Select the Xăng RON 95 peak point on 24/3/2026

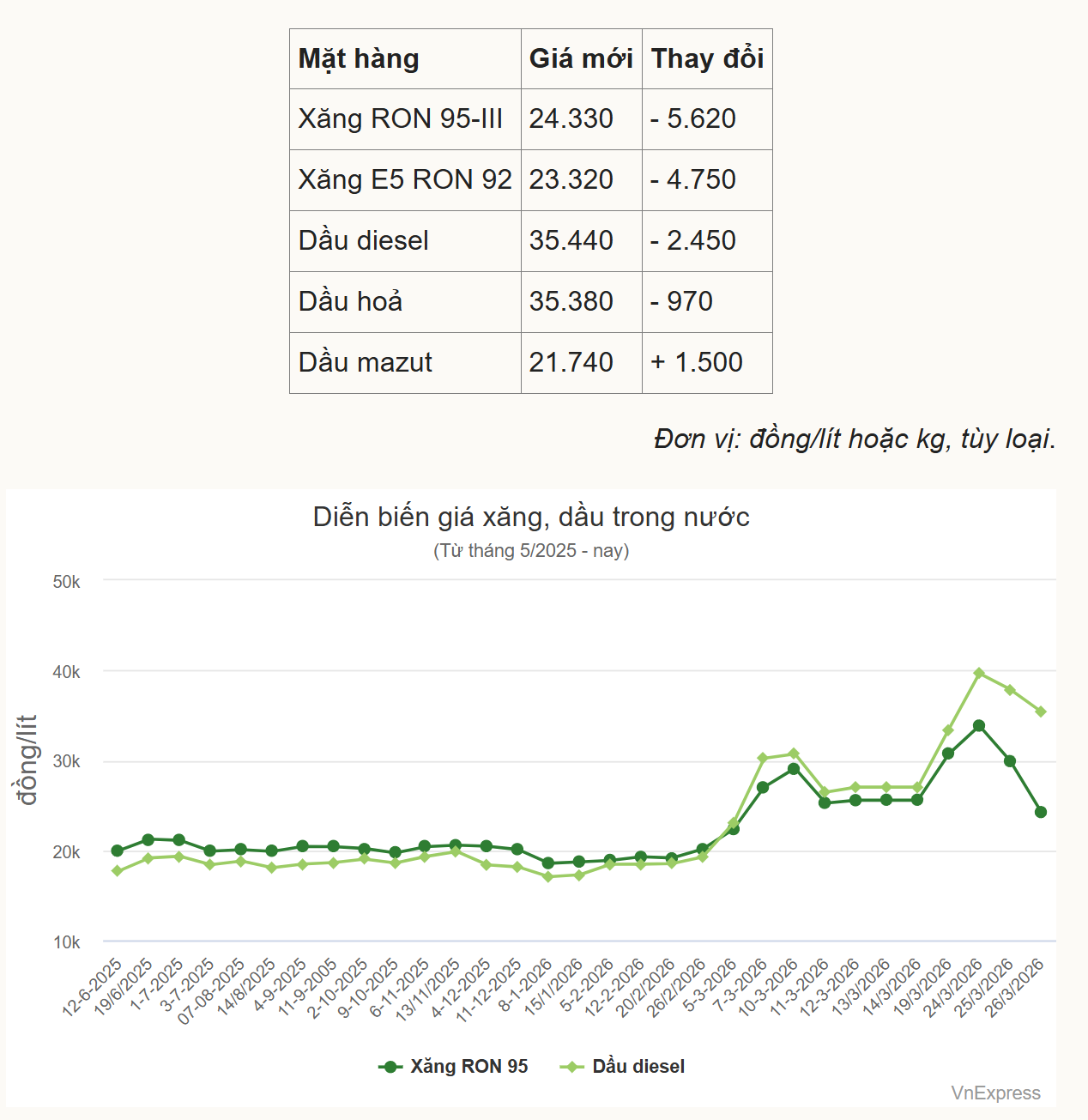tap(979, 726)
